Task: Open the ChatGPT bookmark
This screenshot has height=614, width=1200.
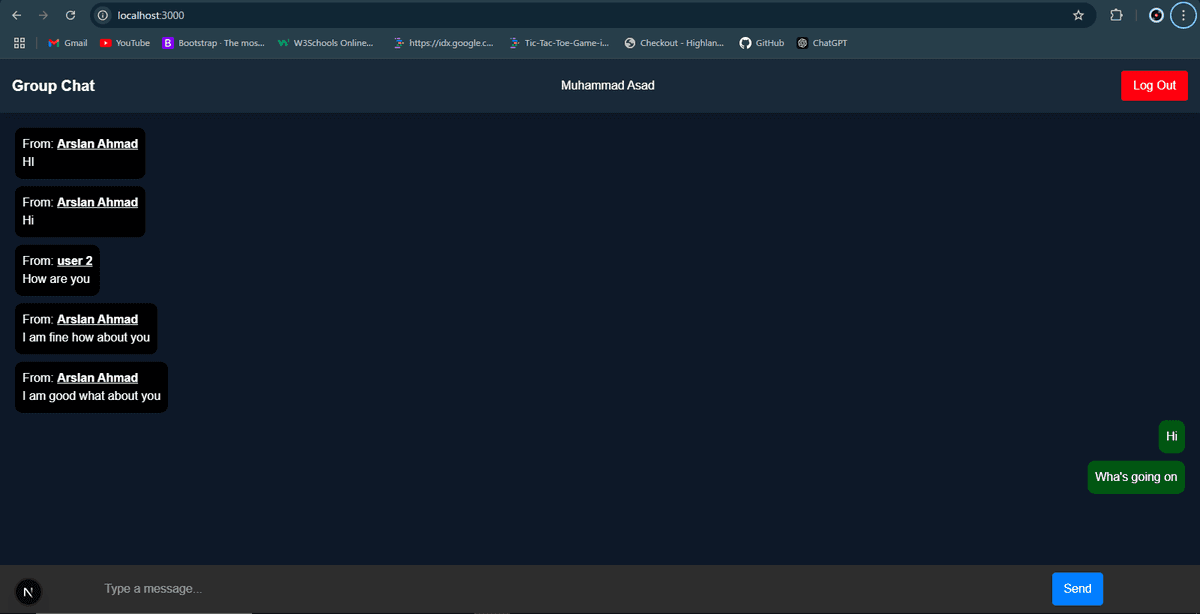Action: click(821, 42)
